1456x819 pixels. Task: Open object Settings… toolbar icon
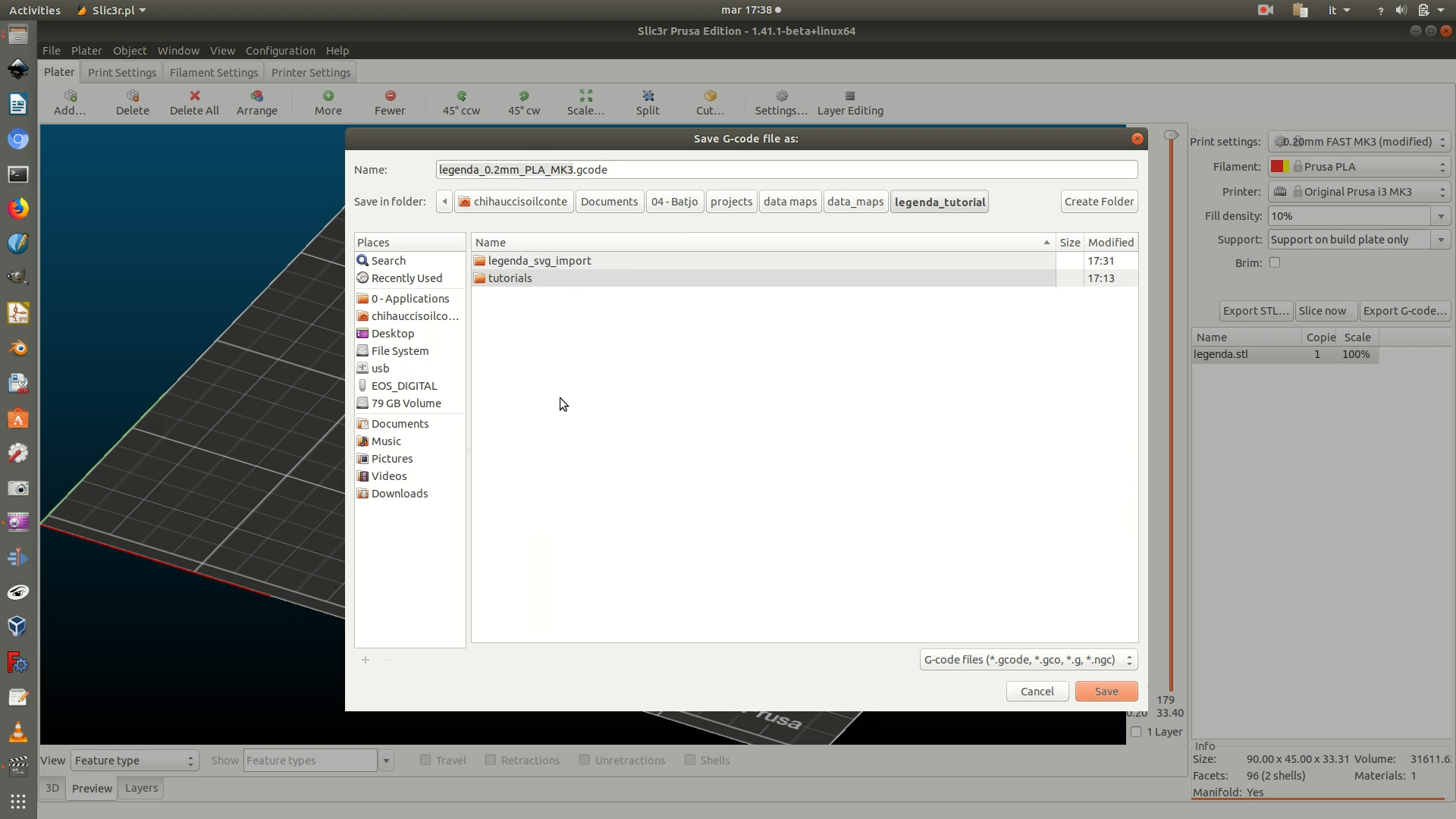(782, 96)
